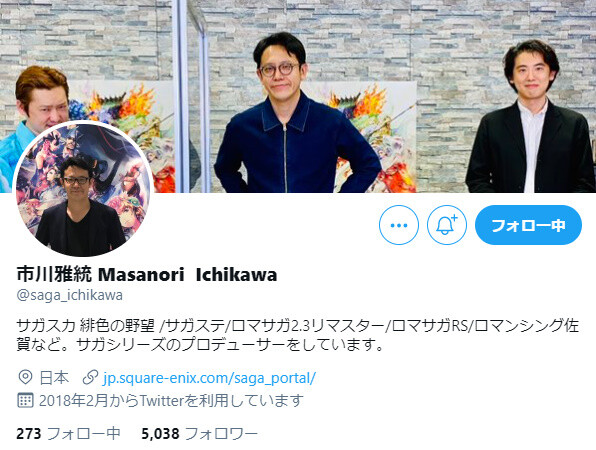Open the header banner photo

point(298,96)
